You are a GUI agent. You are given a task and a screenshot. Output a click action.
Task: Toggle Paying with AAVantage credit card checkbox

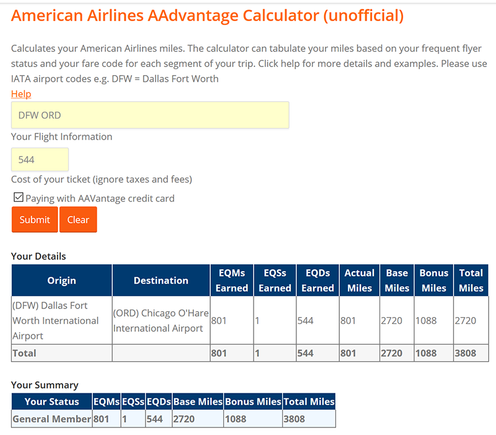coord(18,197)
